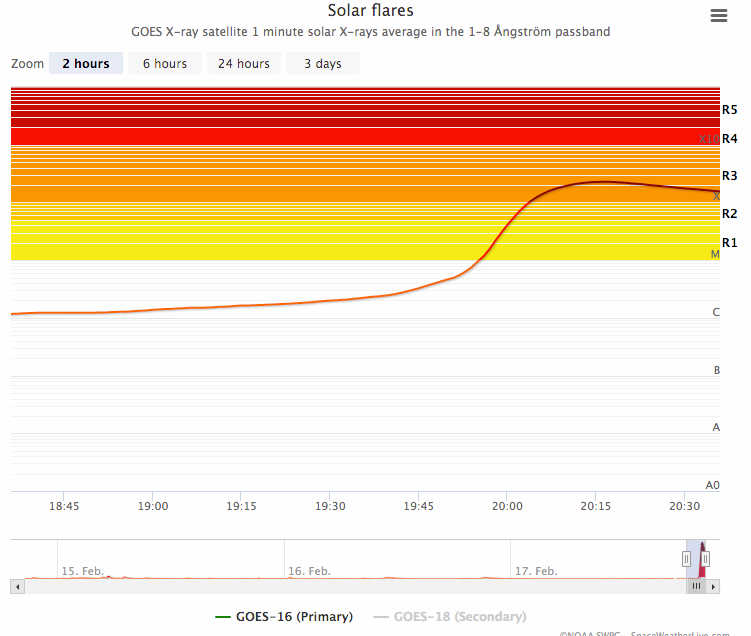Open the chart context hamburger menu
This screenshot has height=636, width=751.
(718, 15)
